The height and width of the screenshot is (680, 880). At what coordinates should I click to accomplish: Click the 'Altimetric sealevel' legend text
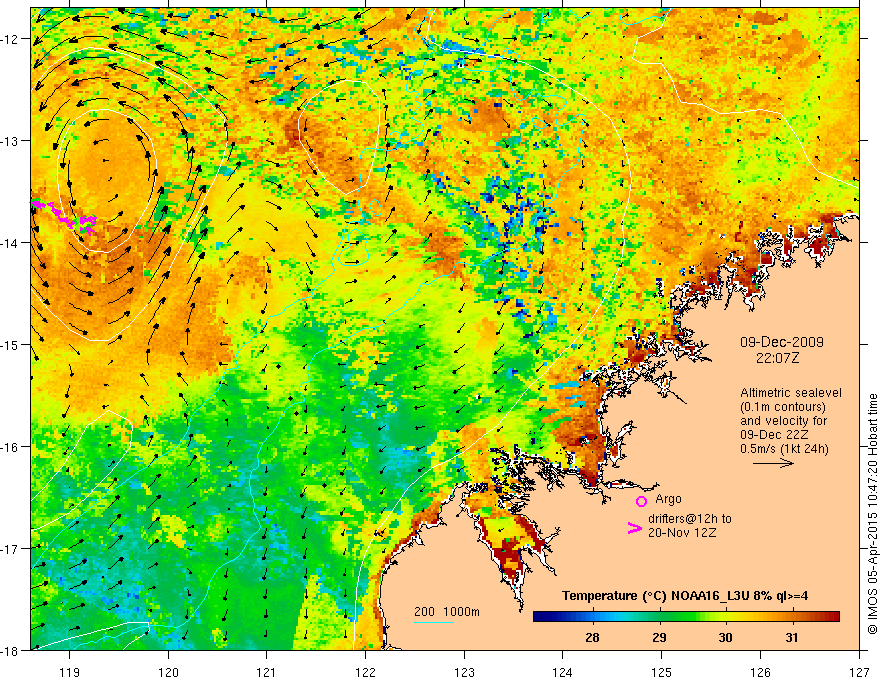pyautogui.click(x=791, y=393)
